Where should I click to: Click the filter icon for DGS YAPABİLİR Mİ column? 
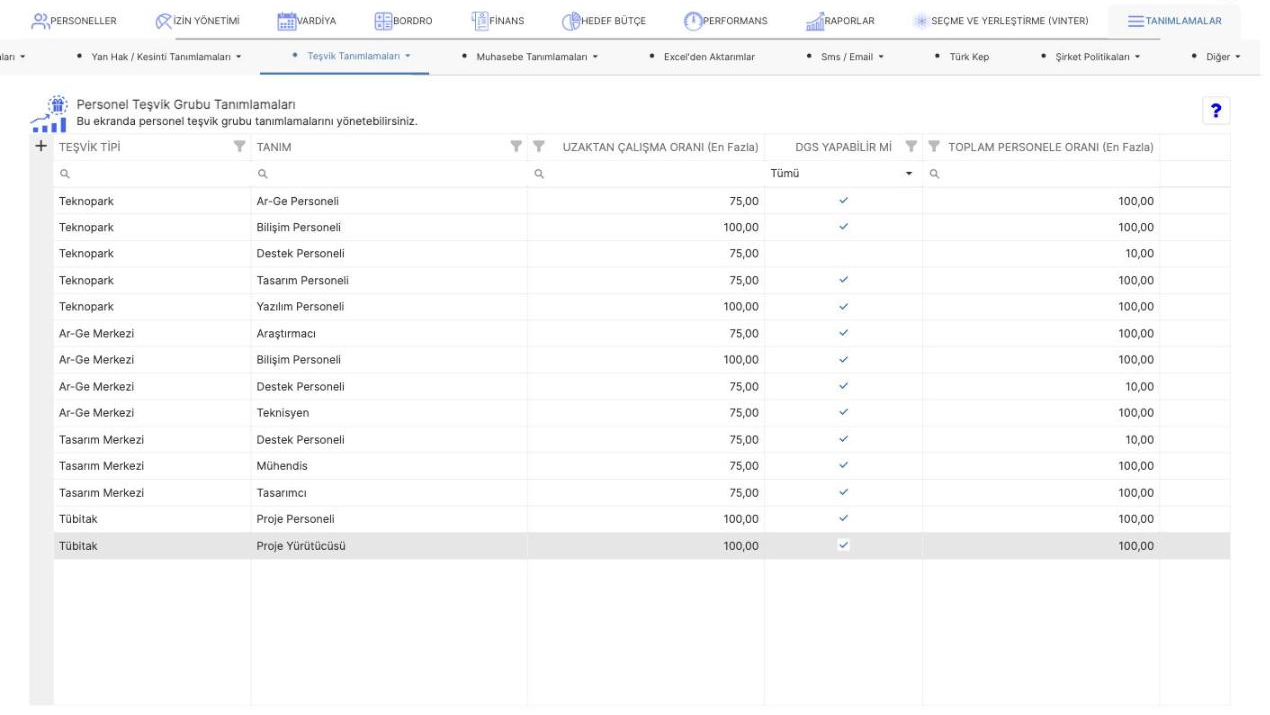(911, 148)
